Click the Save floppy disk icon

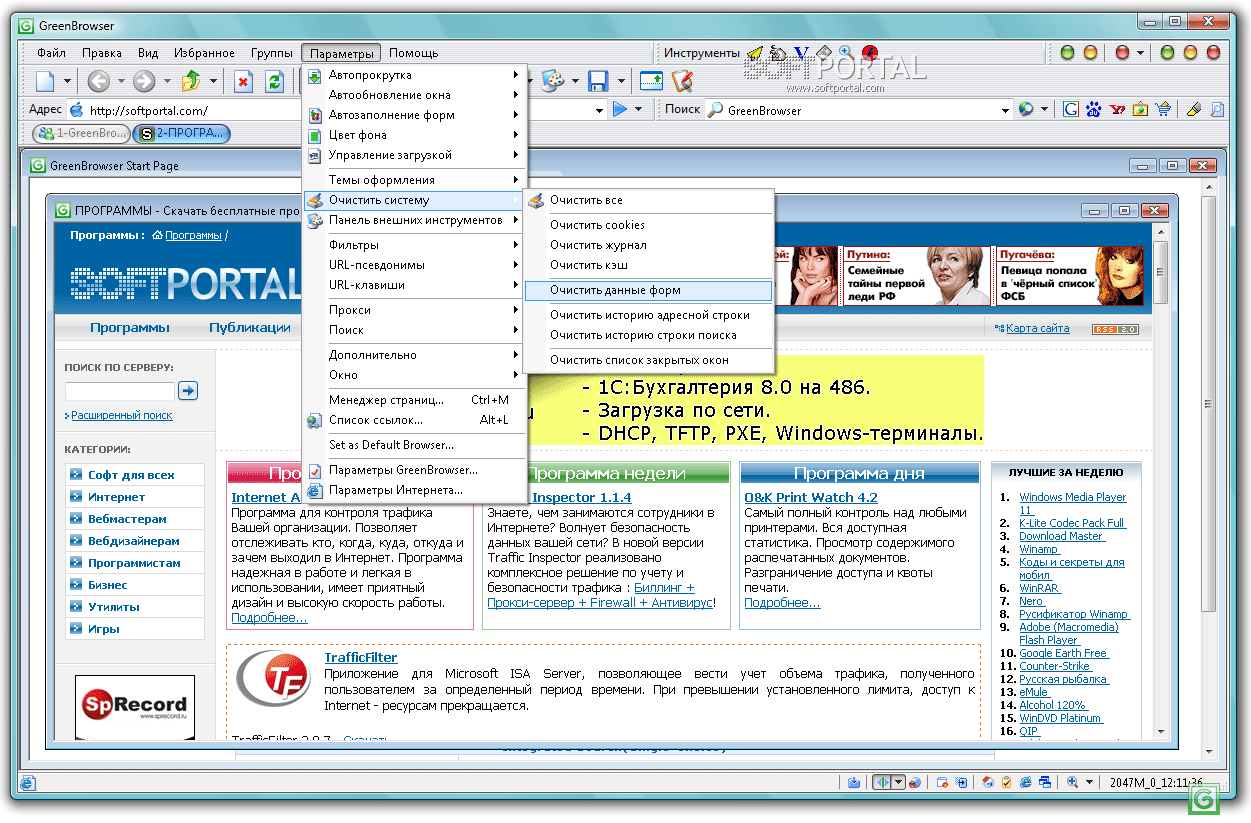(598, 81)
